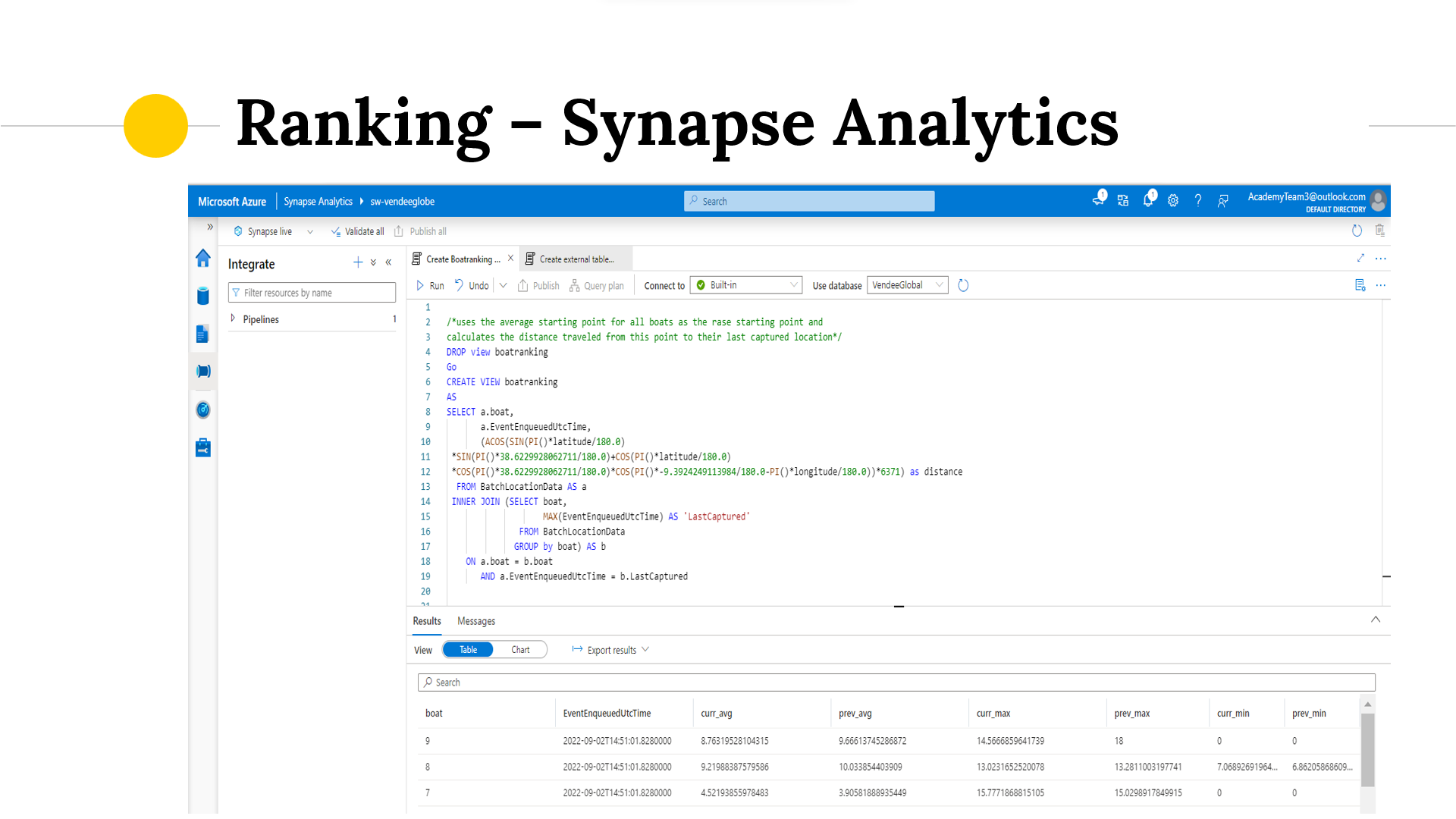Click the feedback person icon

[x=1223, y=201]
